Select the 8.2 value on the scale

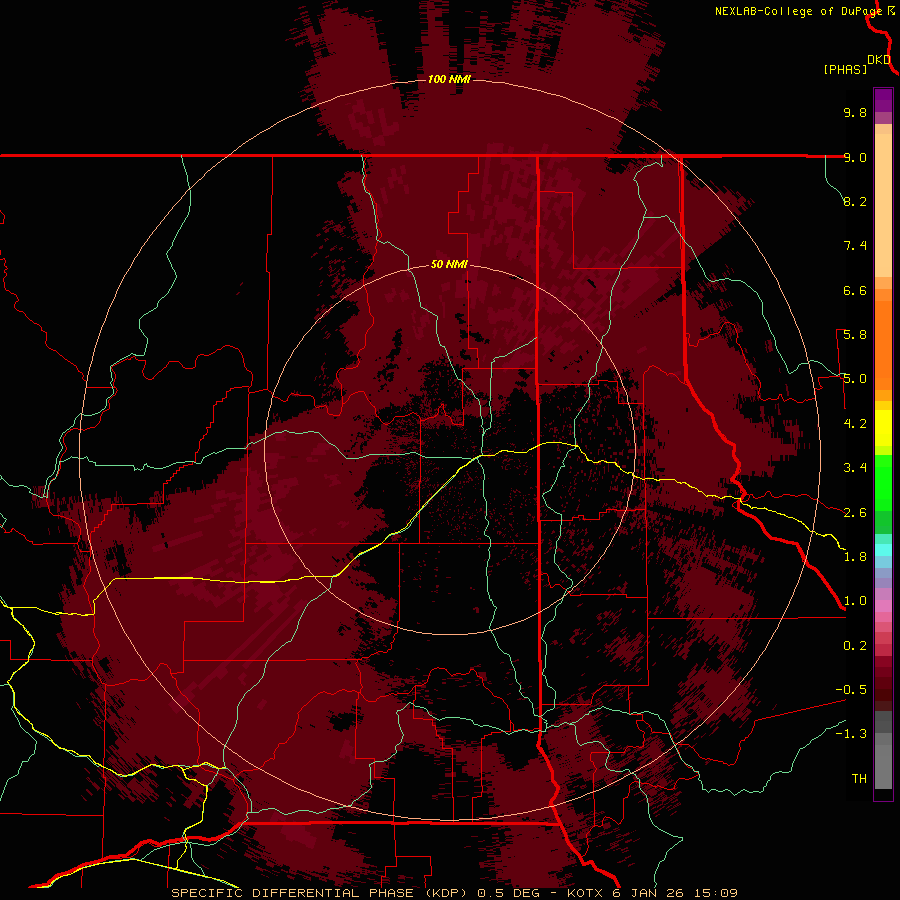855,201
